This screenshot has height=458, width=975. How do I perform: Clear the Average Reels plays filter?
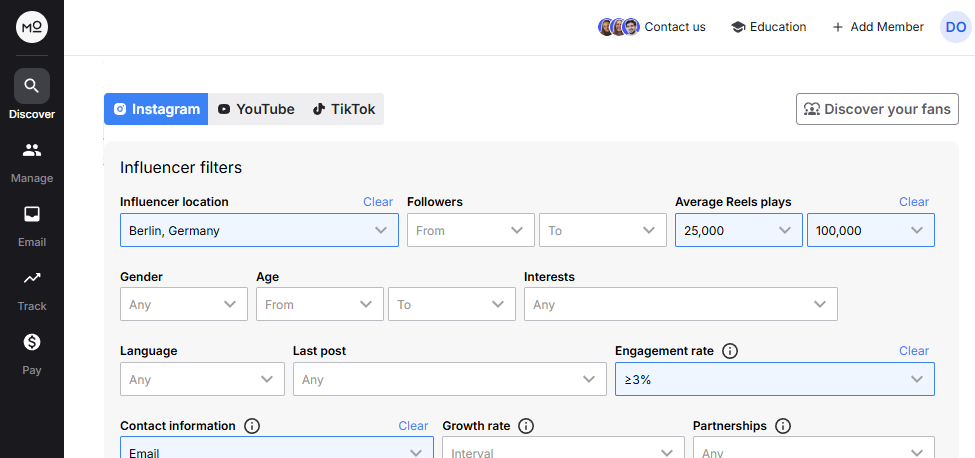[913, 202]
